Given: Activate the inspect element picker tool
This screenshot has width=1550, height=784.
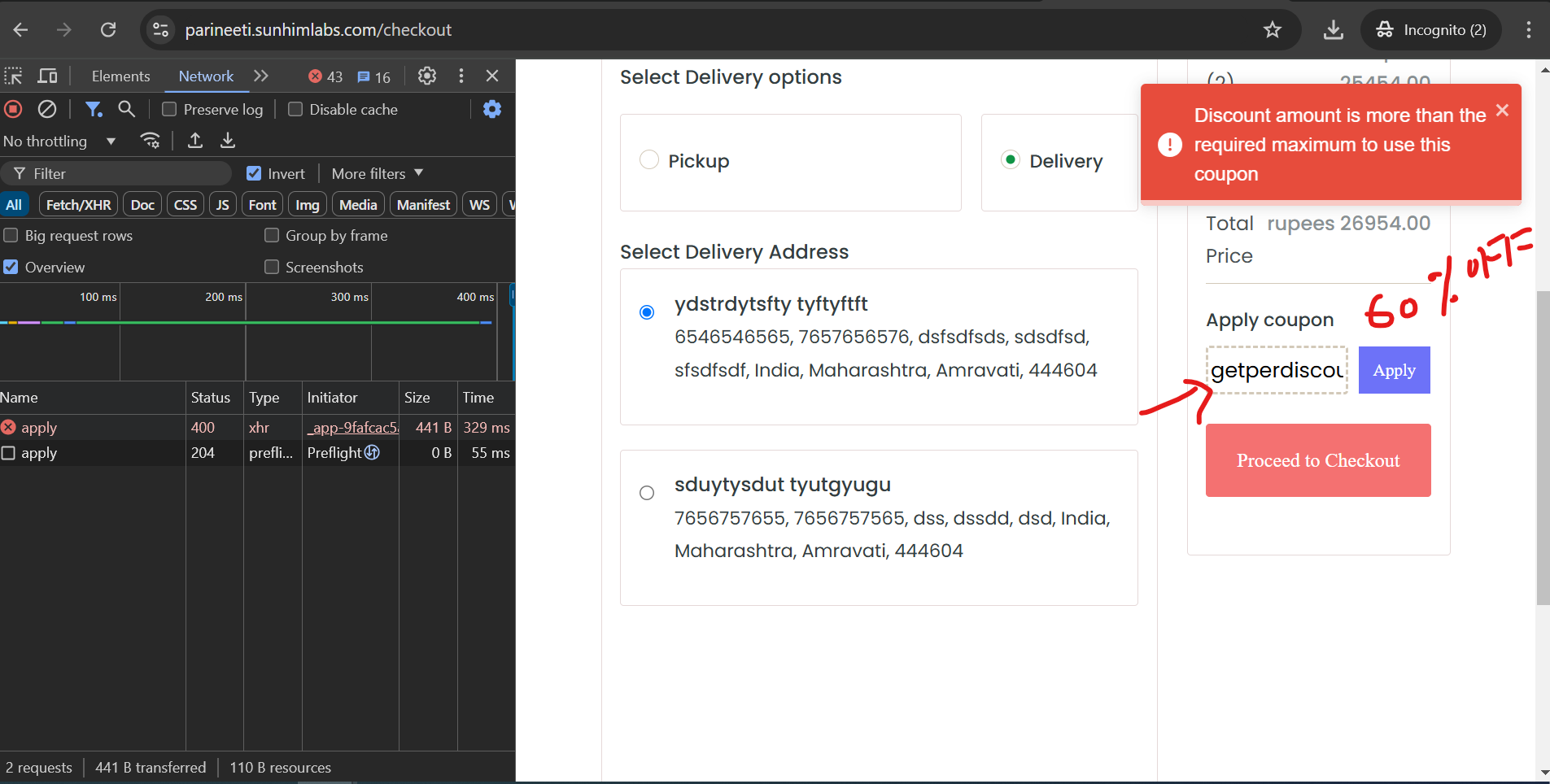Looking at the screenshot, I should click(13, 76).
